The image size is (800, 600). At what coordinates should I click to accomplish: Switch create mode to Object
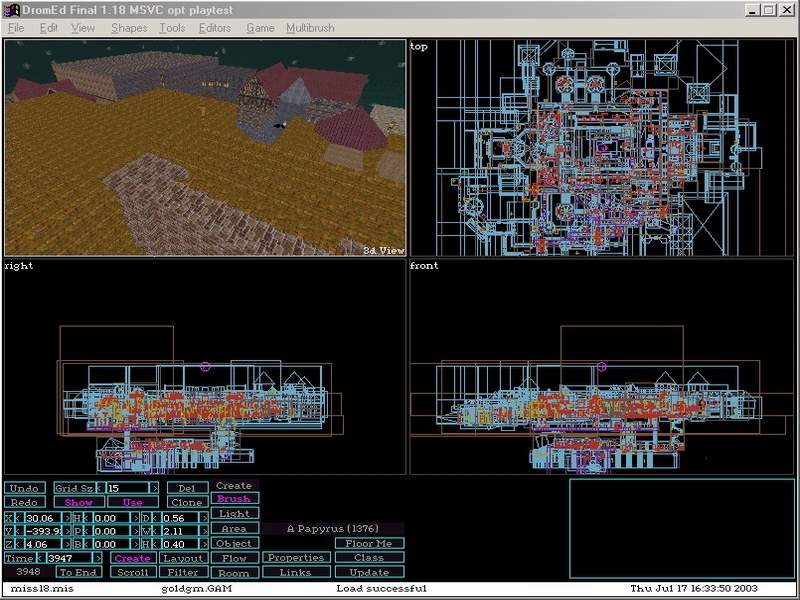(234, 543)
